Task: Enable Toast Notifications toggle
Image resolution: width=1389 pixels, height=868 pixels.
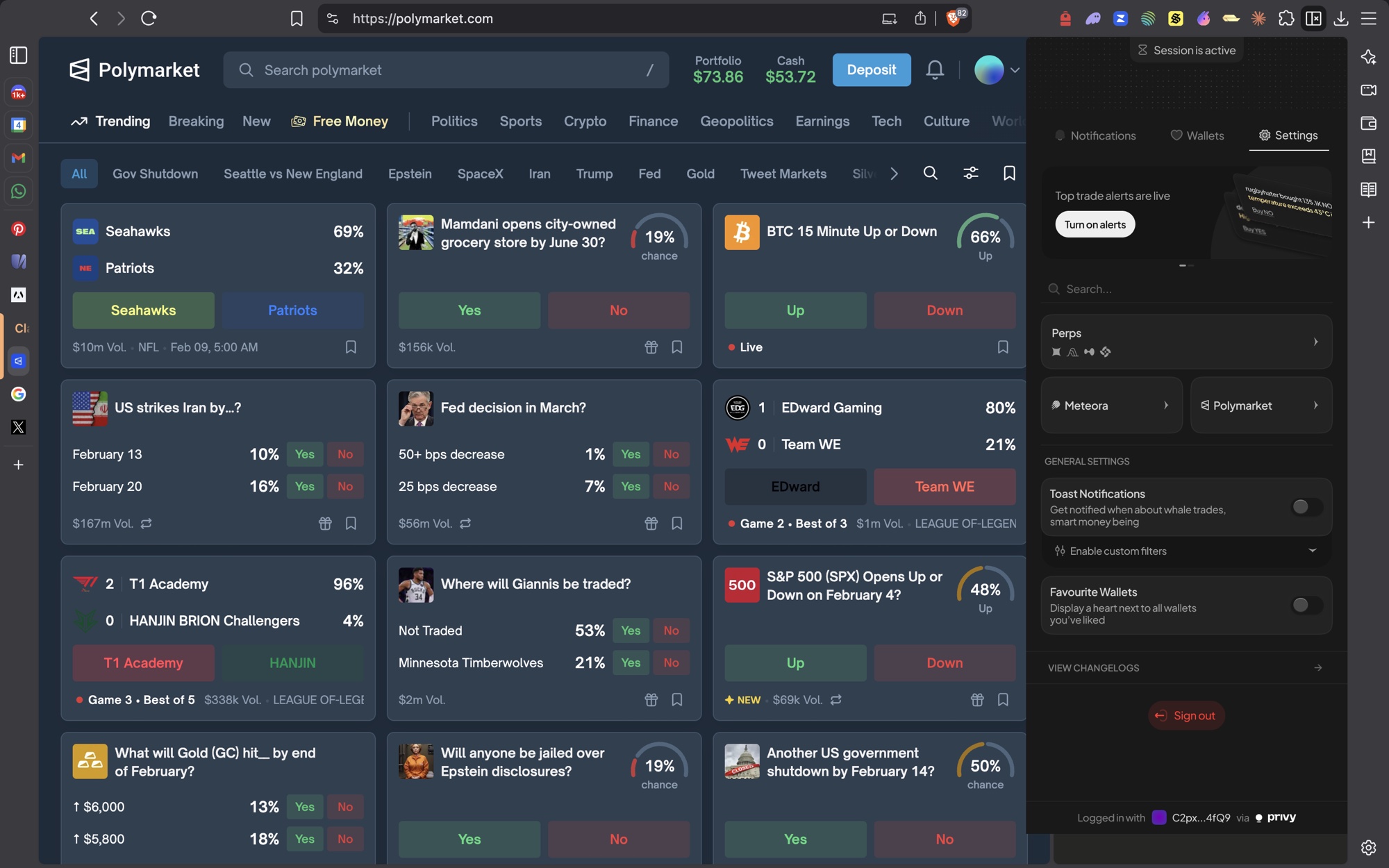Action: pos(1306,507)
